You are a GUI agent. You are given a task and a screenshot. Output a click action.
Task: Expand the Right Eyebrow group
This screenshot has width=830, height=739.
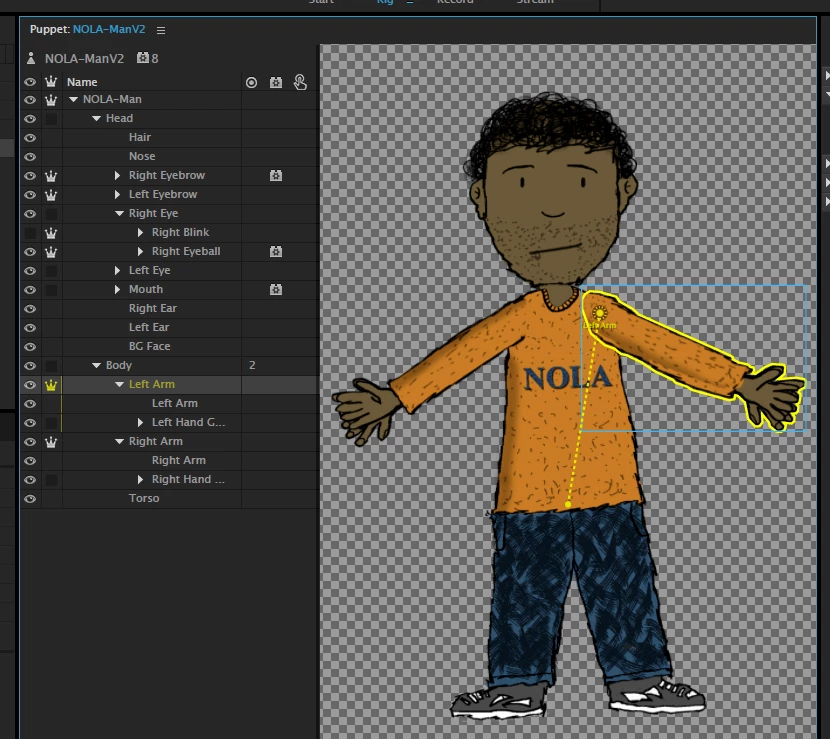(118, 175)
